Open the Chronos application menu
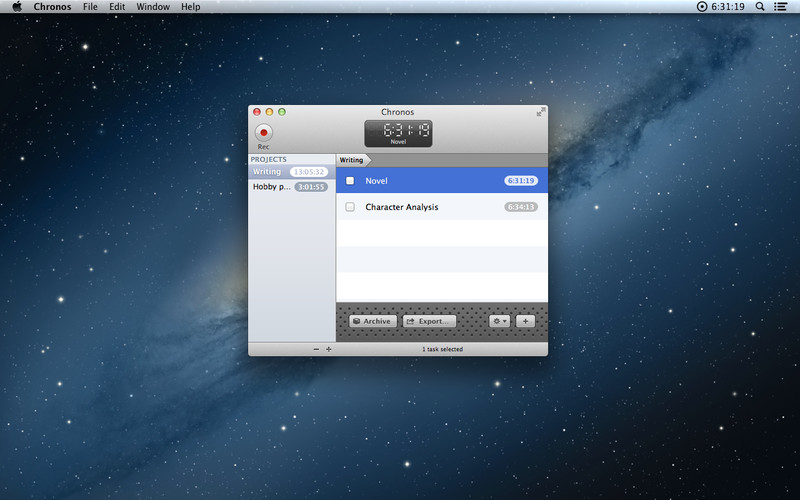Screen dimensions: 800x500 [x=53, y=7]
